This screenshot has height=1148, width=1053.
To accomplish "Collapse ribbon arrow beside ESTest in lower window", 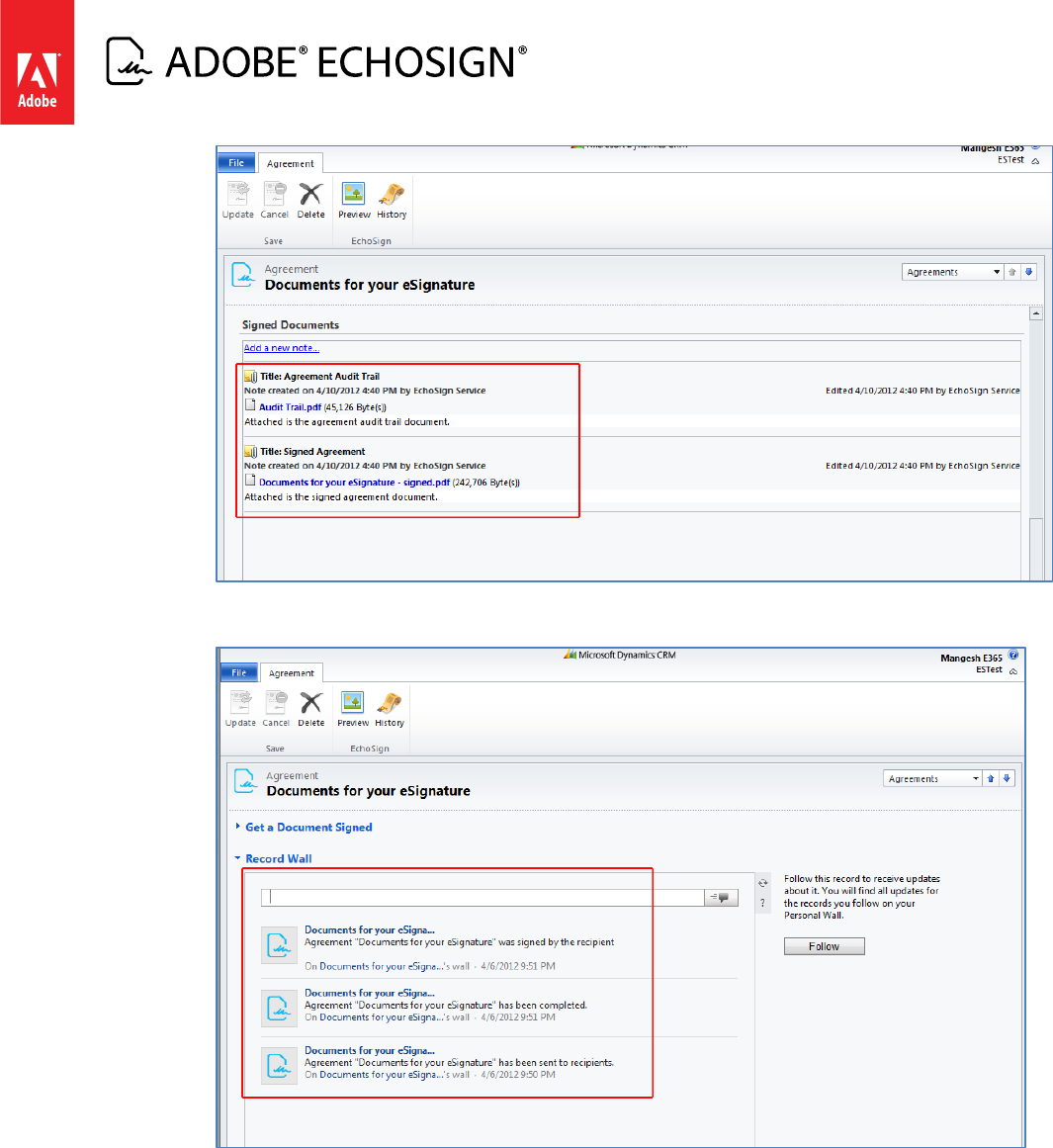I will pyautogui.click(x=1013, y=671).
